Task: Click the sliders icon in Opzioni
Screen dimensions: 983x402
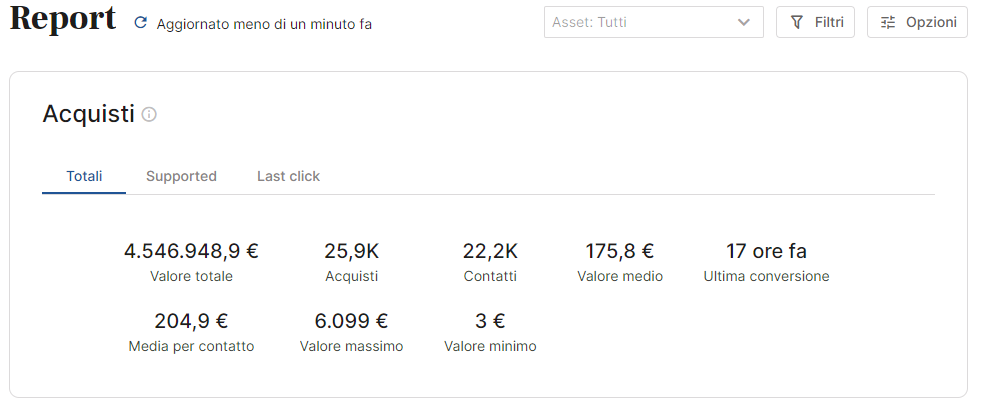Action: (888, 23)
